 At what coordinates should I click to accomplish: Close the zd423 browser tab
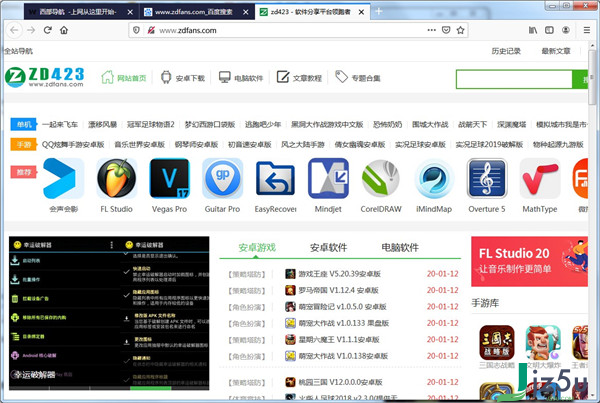click(361, 12)
